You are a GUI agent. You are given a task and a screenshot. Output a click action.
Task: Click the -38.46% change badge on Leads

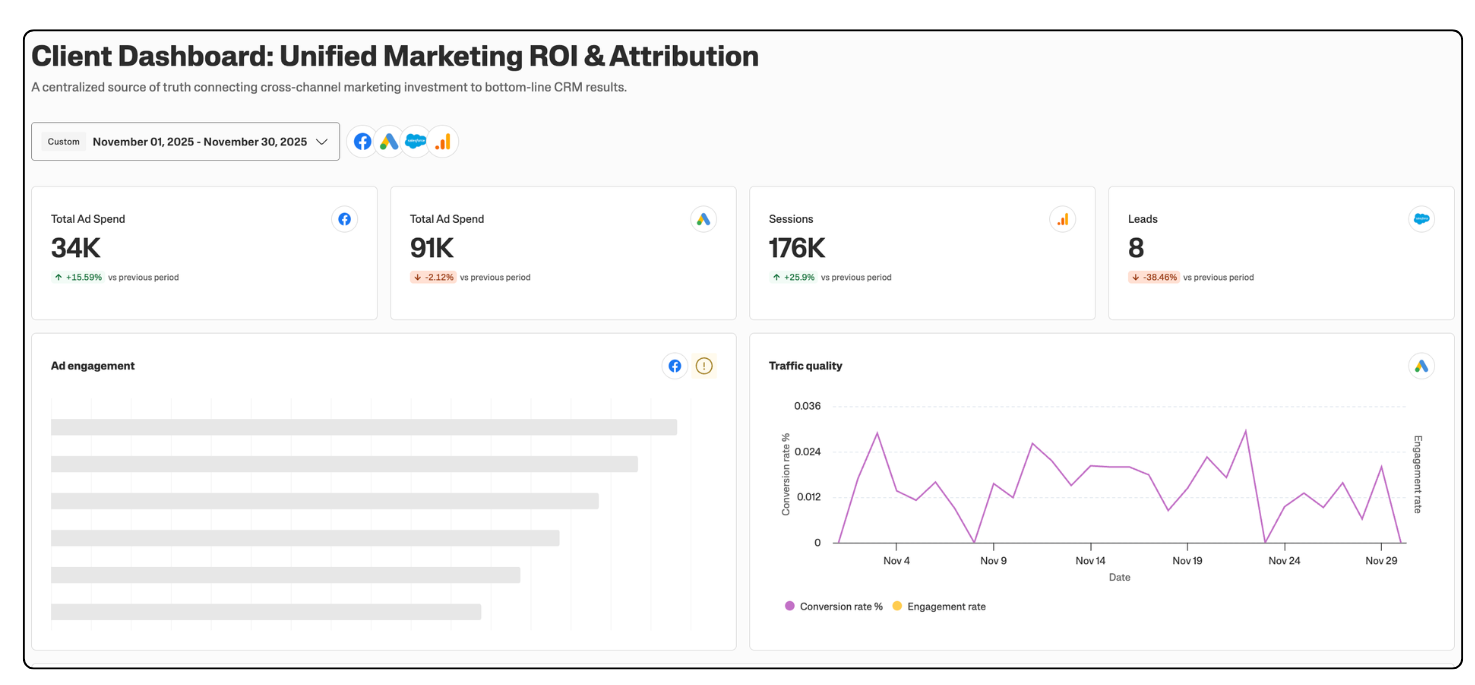[x=1154, y=277]
